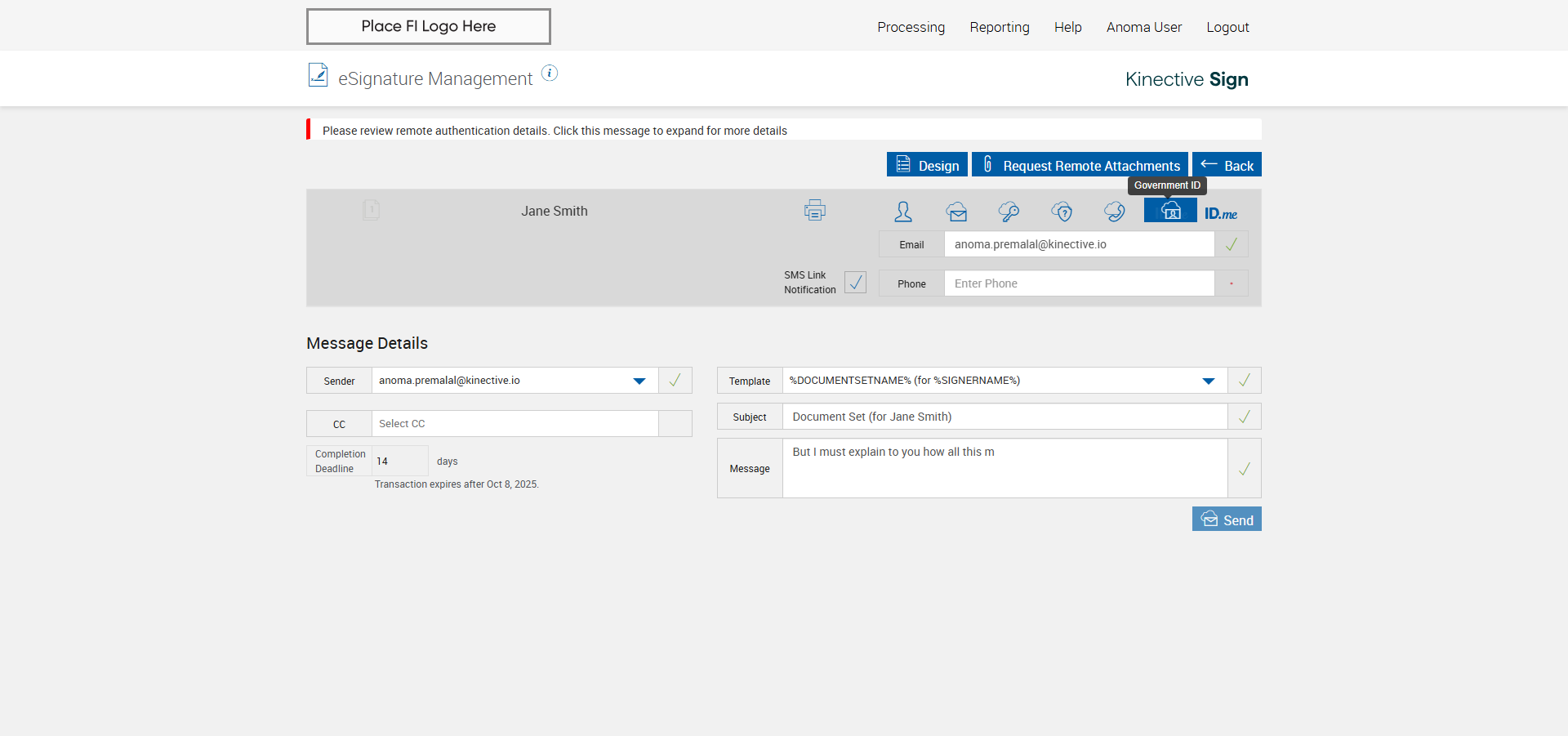1568x736 pixels.
Task: Click the info icon next to eSignature Management
Action: 550,74
